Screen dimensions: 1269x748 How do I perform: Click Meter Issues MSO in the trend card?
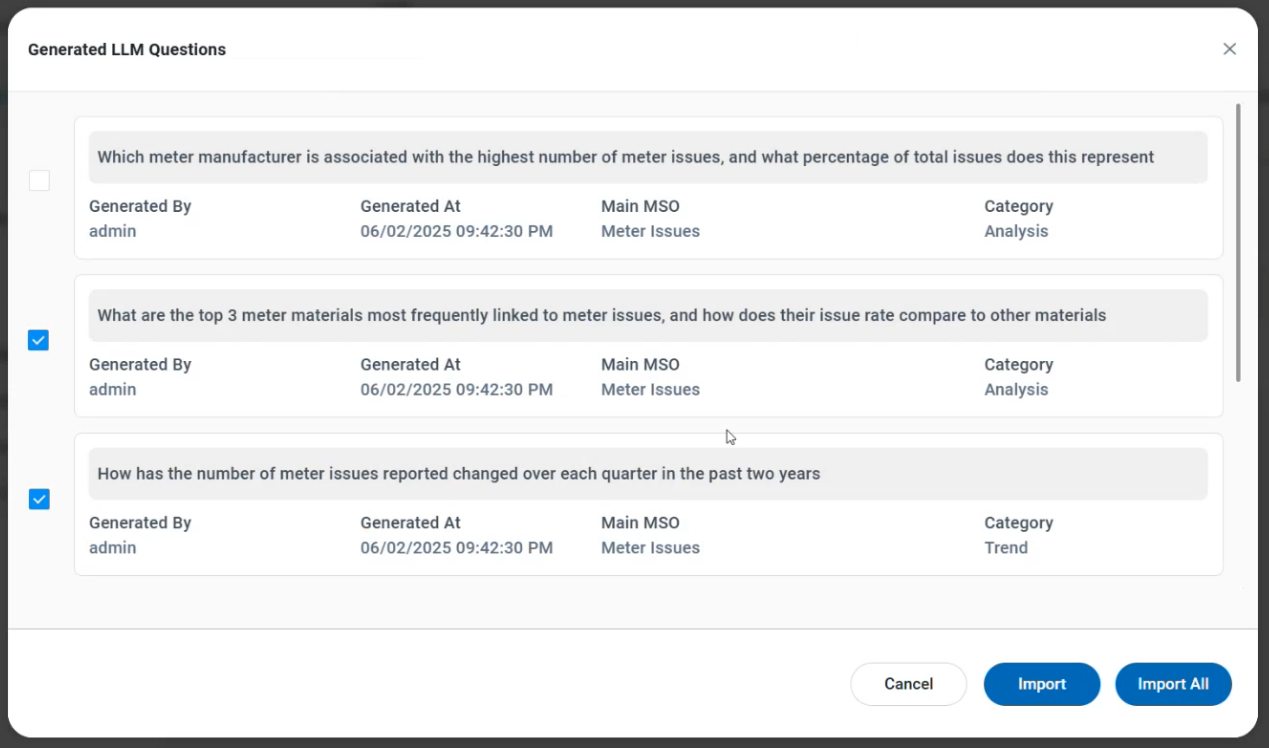coord(650,547)
